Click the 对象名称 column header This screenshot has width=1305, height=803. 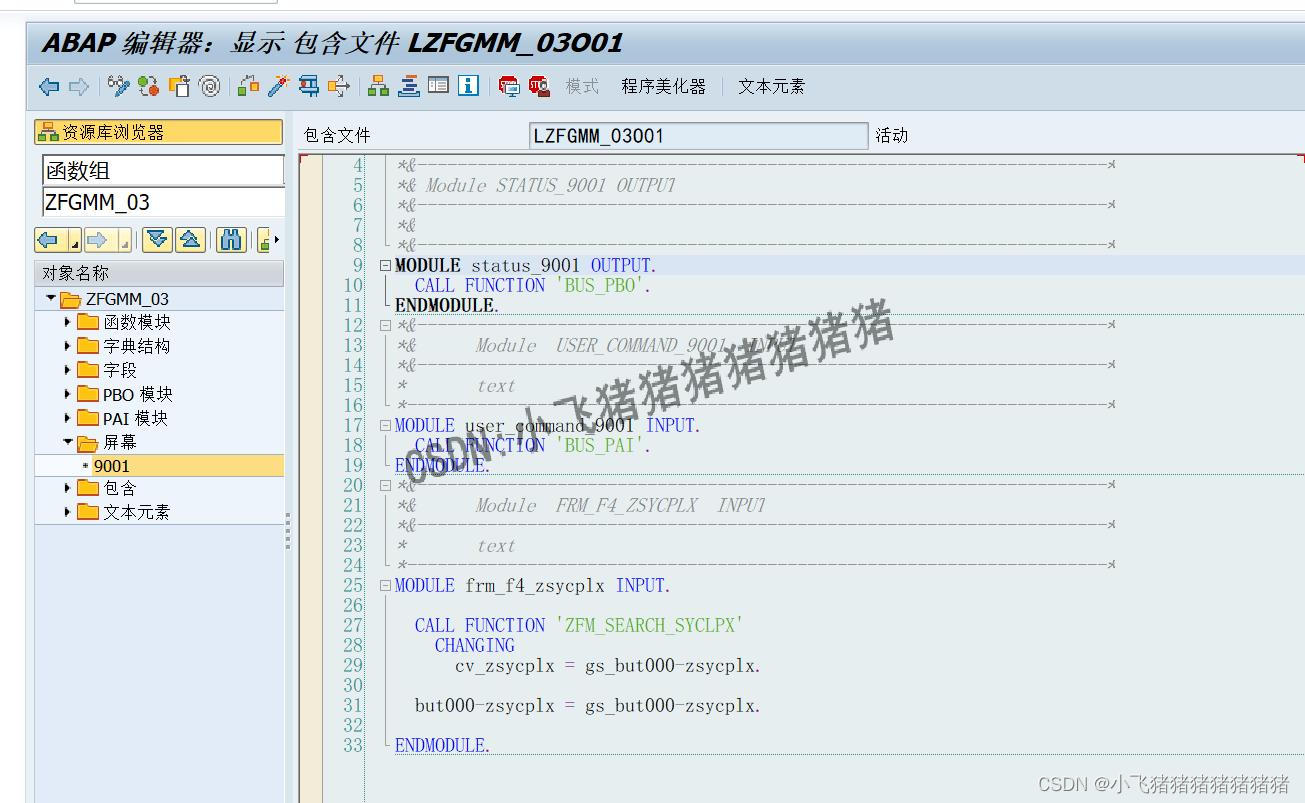159,273
